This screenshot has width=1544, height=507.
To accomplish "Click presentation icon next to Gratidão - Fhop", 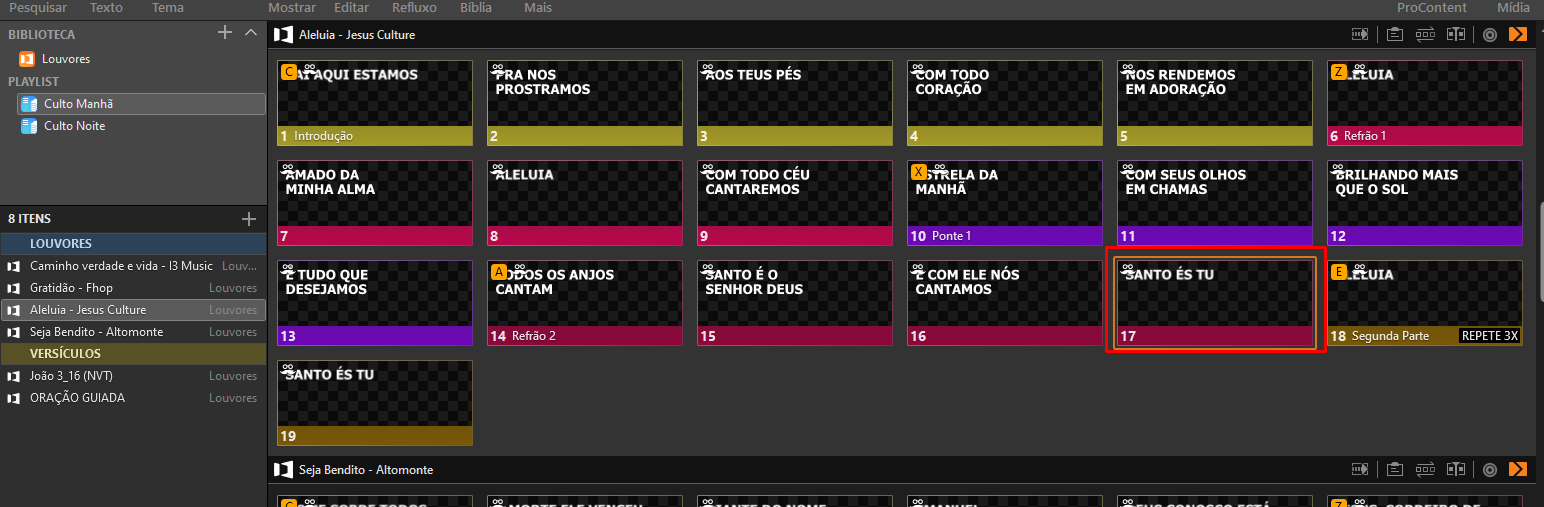I will pyautogui.click(x=14, y=288).
